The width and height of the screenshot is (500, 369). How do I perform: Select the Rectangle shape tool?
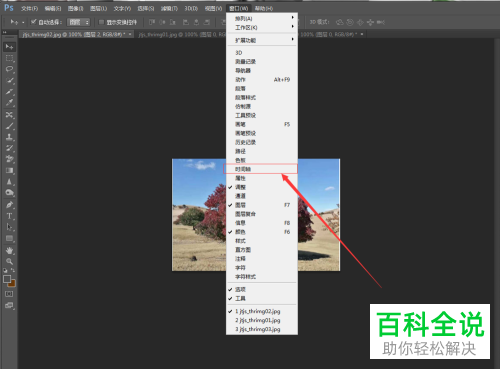9,238
